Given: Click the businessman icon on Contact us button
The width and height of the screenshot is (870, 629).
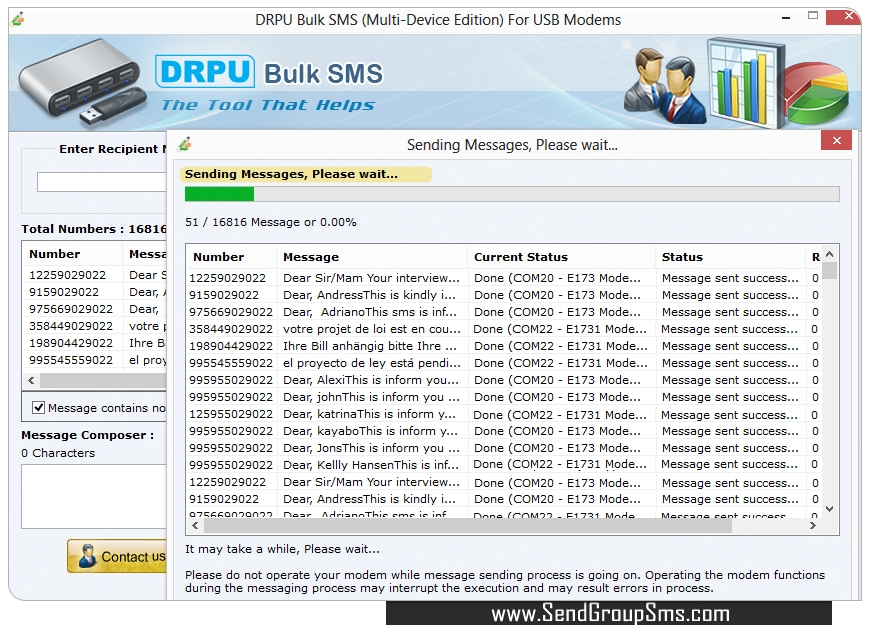Looking at the screenshot, I should (x=90, y=557).
